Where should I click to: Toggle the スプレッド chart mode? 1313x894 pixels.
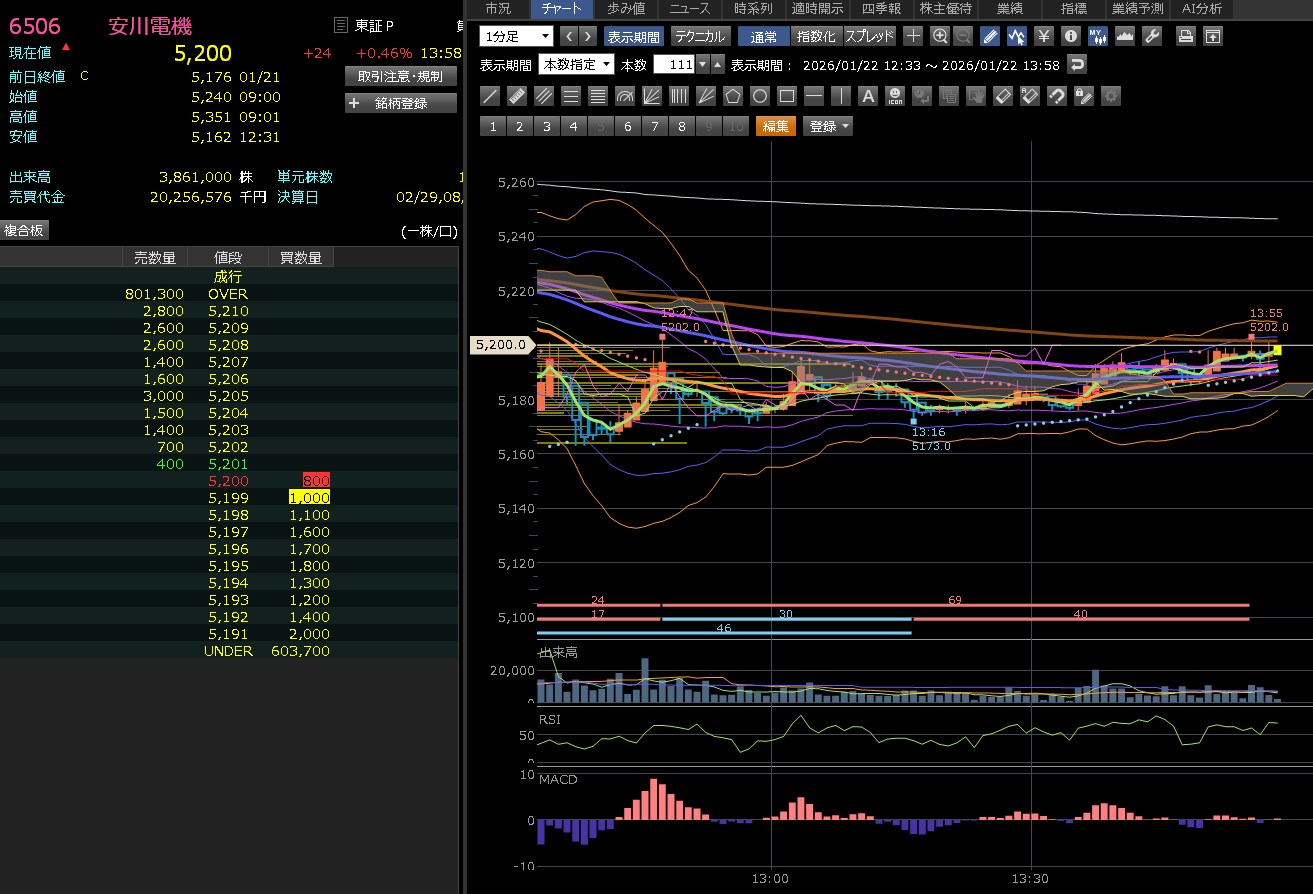pyautogui.click(x=869, y=37)
